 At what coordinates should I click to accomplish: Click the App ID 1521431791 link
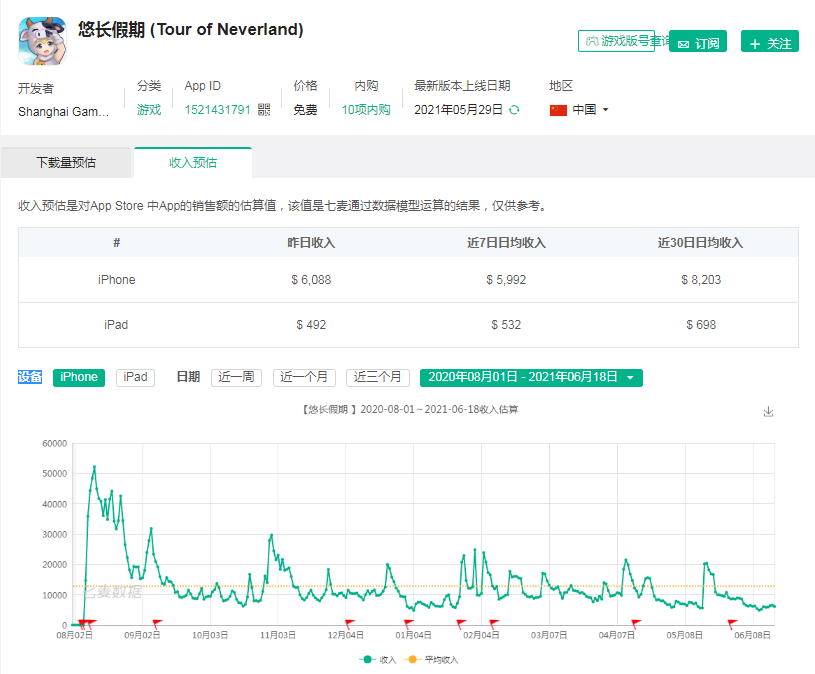coord(217,110)
